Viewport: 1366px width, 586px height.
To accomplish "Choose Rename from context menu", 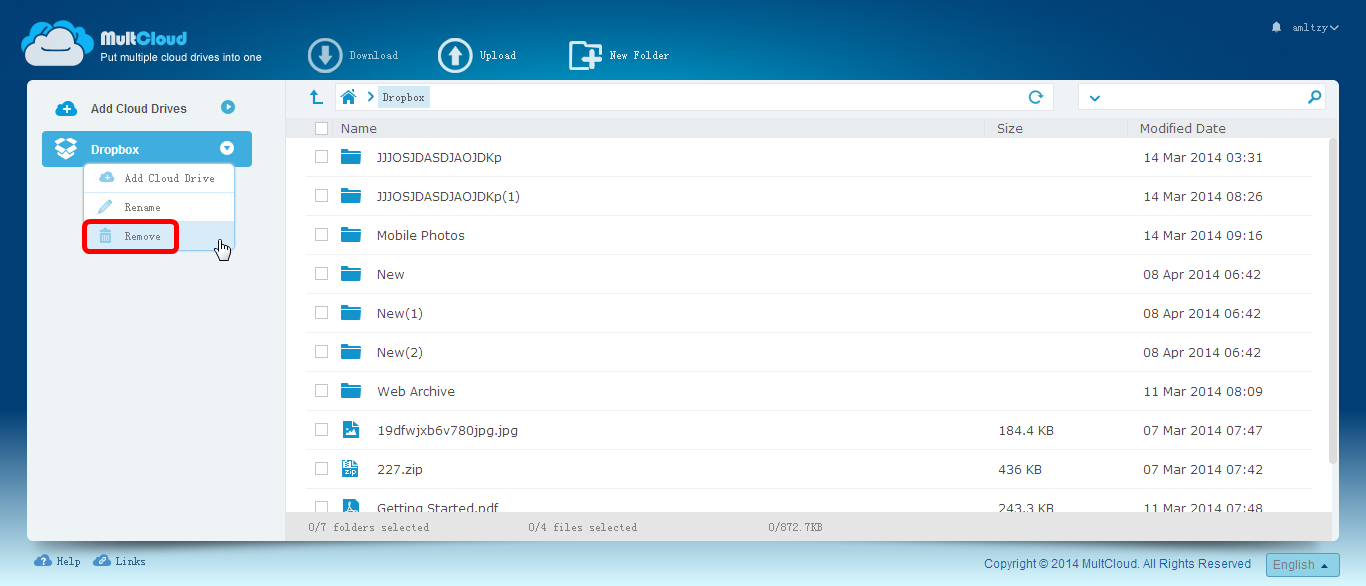I will (159, 207).
